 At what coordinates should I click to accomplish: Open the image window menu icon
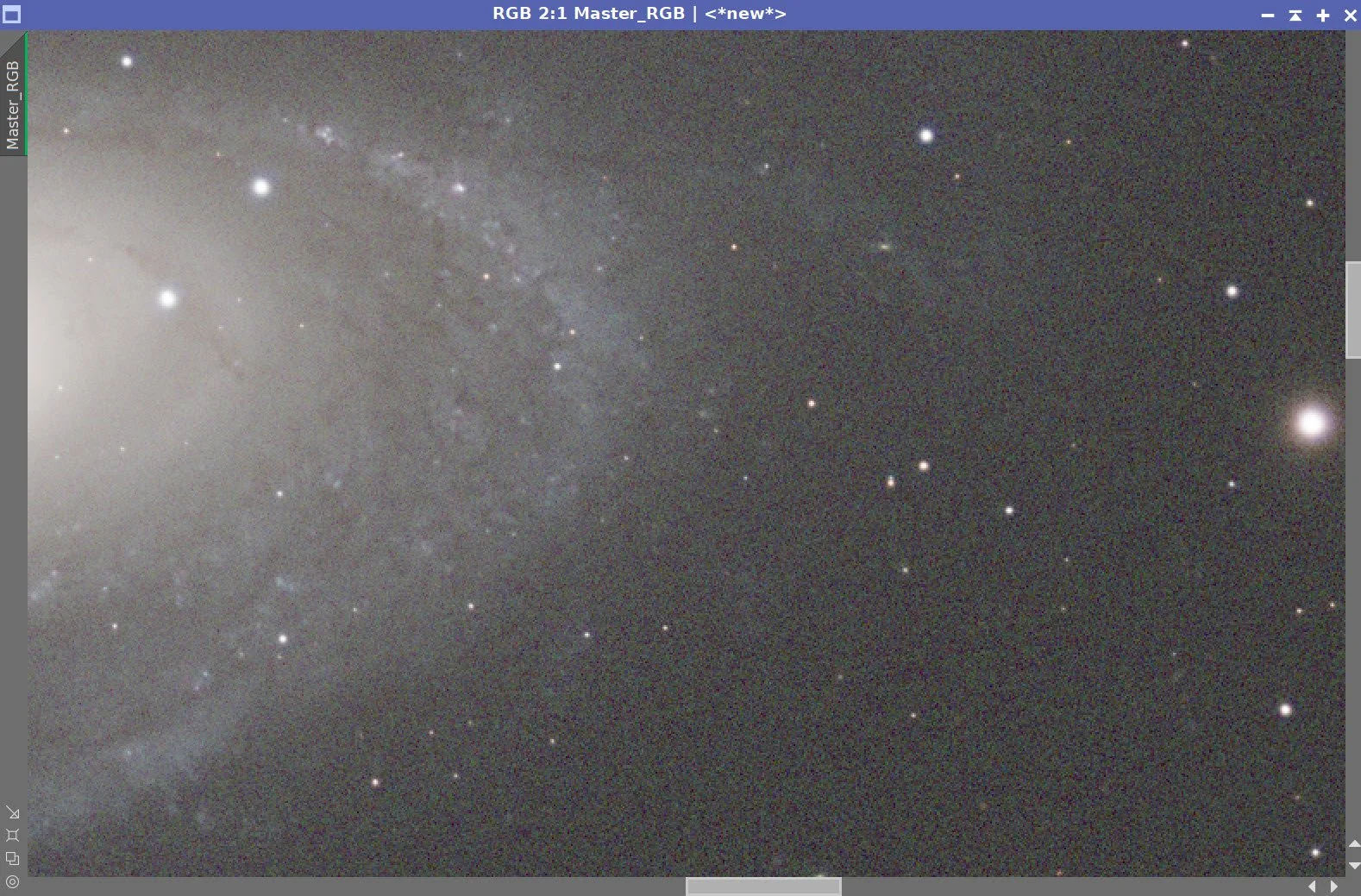click(11, 15)
